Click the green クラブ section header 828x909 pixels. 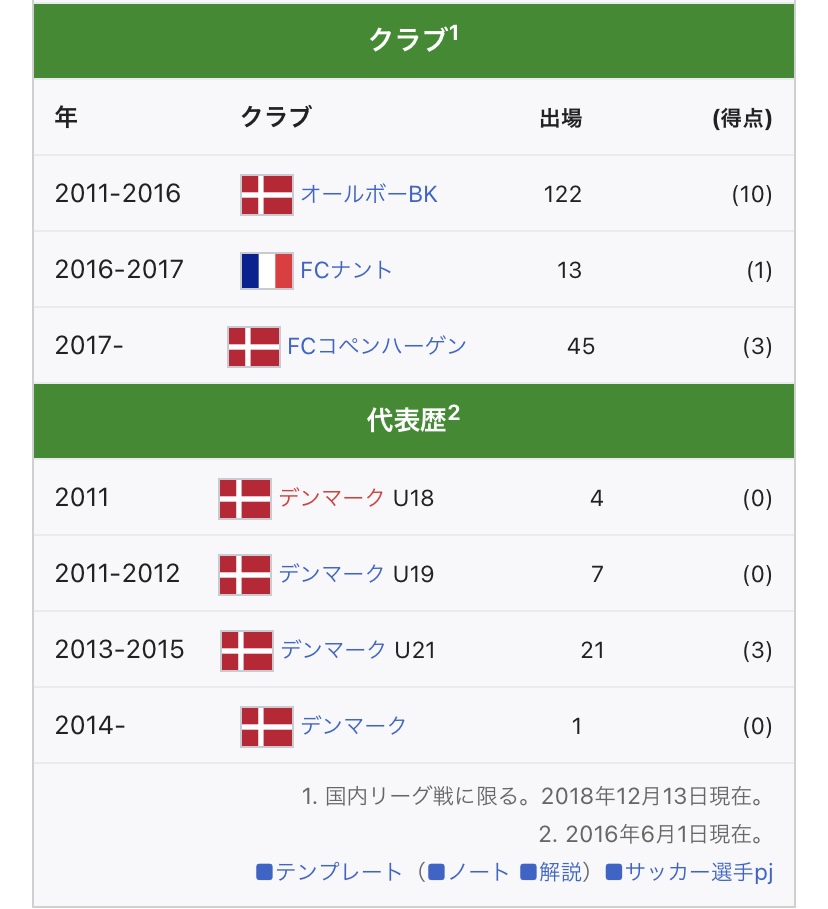point(414,39)
